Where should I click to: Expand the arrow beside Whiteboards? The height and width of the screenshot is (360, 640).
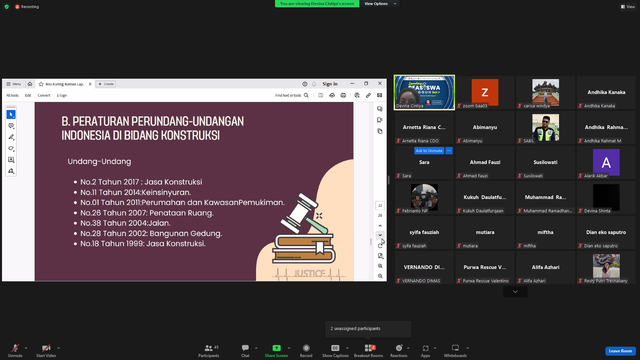[x=467, y=348]
